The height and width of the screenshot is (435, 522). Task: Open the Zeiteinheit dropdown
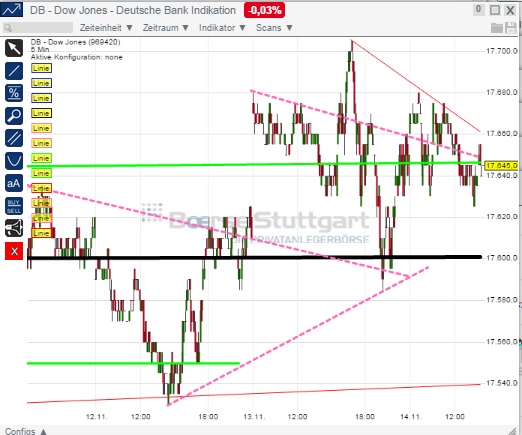click(106, 28)
